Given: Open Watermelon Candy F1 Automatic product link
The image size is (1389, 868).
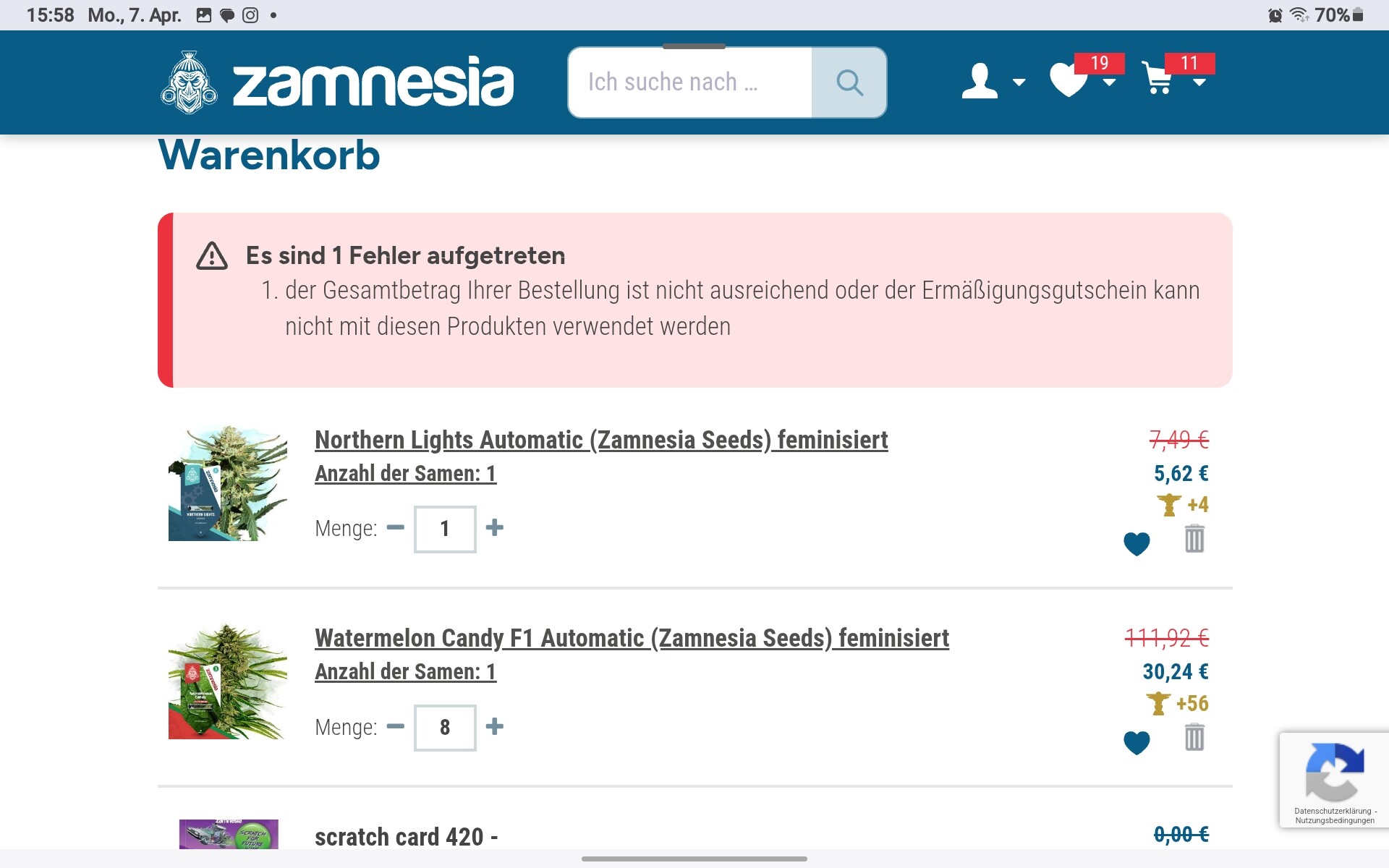Looking at the screenshot, I should pyautogui.click(x=632, y=638).
